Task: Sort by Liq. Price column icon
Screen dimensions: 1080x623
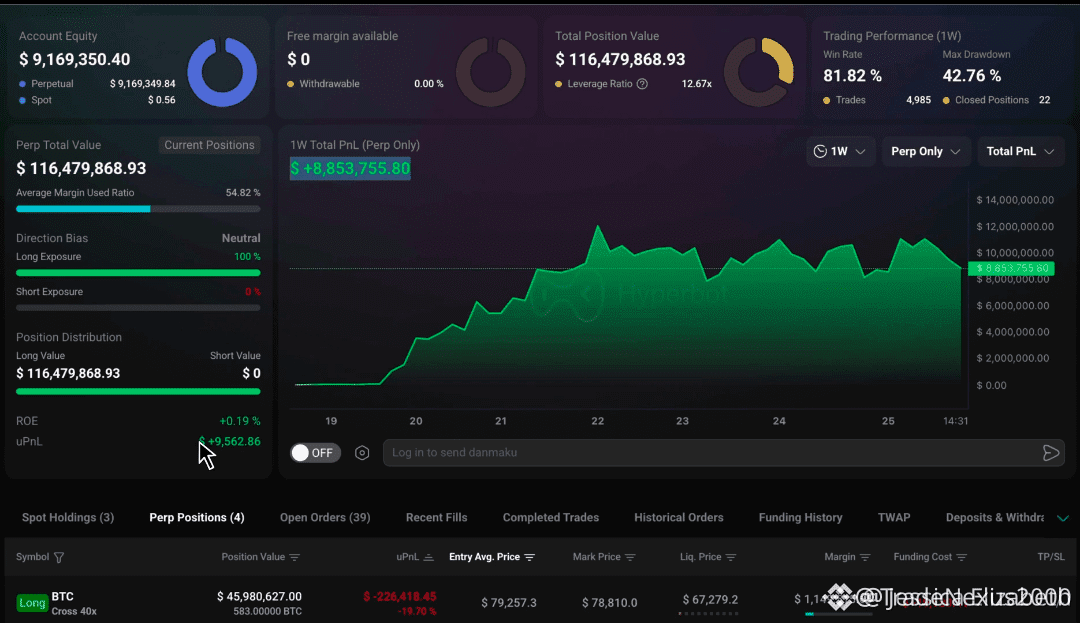Action: point(731,557)
